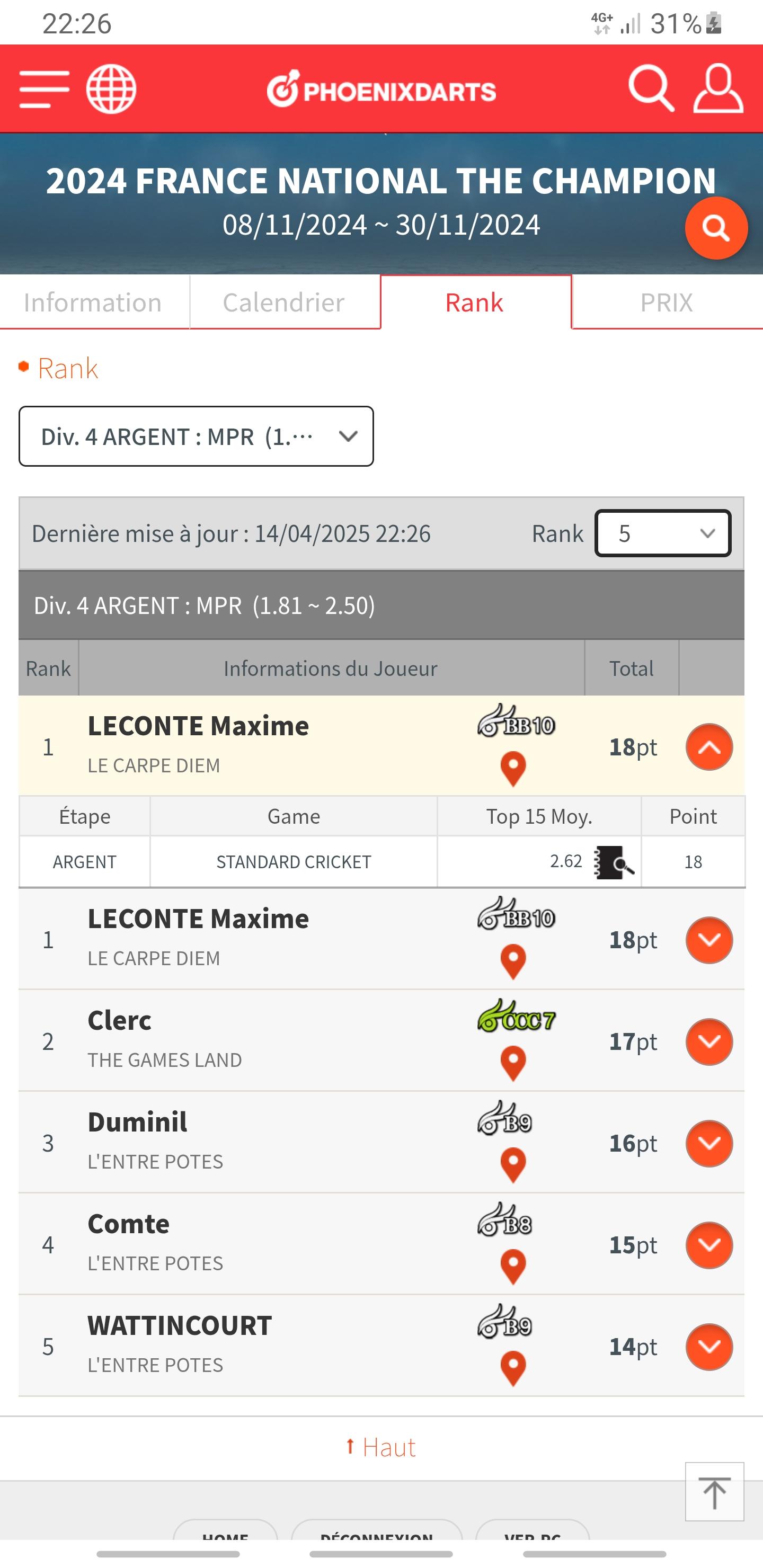Open the Information tab
This screenshot has height=1568, width=763.
[x=93, y=302]
